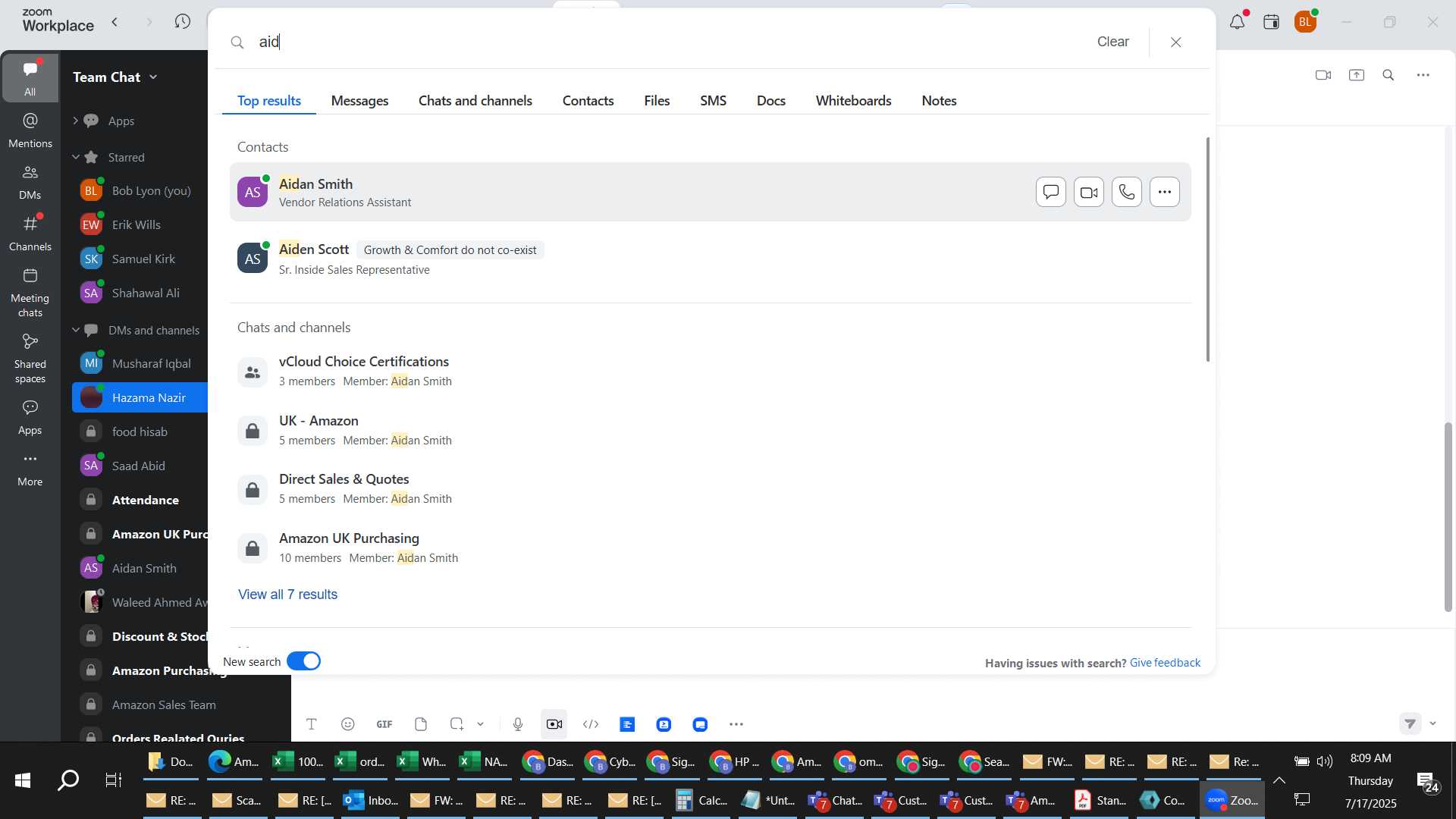This screenshot has height=819, width=1456.
Task: Open the Aiden Scott contact result
Action: point(710,259)
